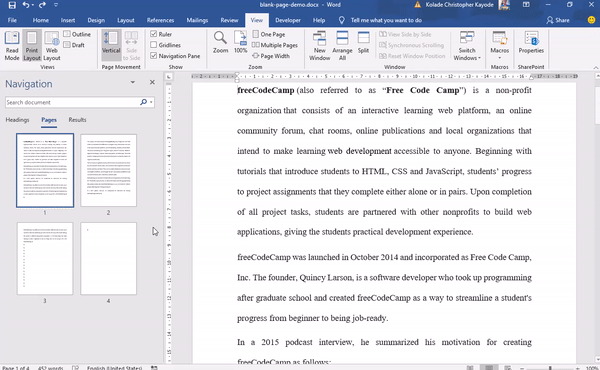
Task: Open the search options dropdown arrow
Action: 152,102
